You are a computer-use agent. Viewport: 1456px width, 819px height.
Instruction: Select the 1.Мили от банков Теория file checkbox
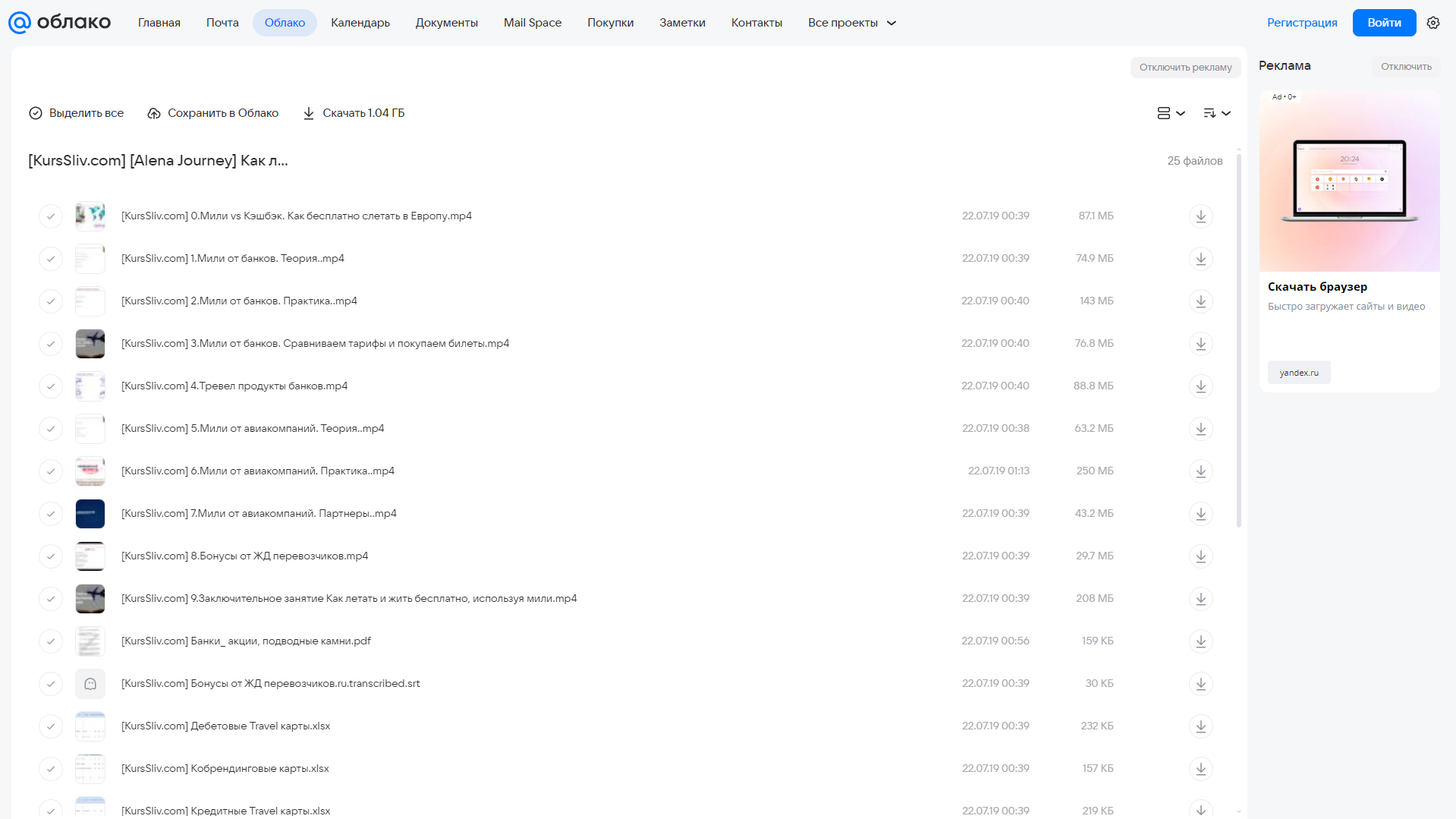51,259
